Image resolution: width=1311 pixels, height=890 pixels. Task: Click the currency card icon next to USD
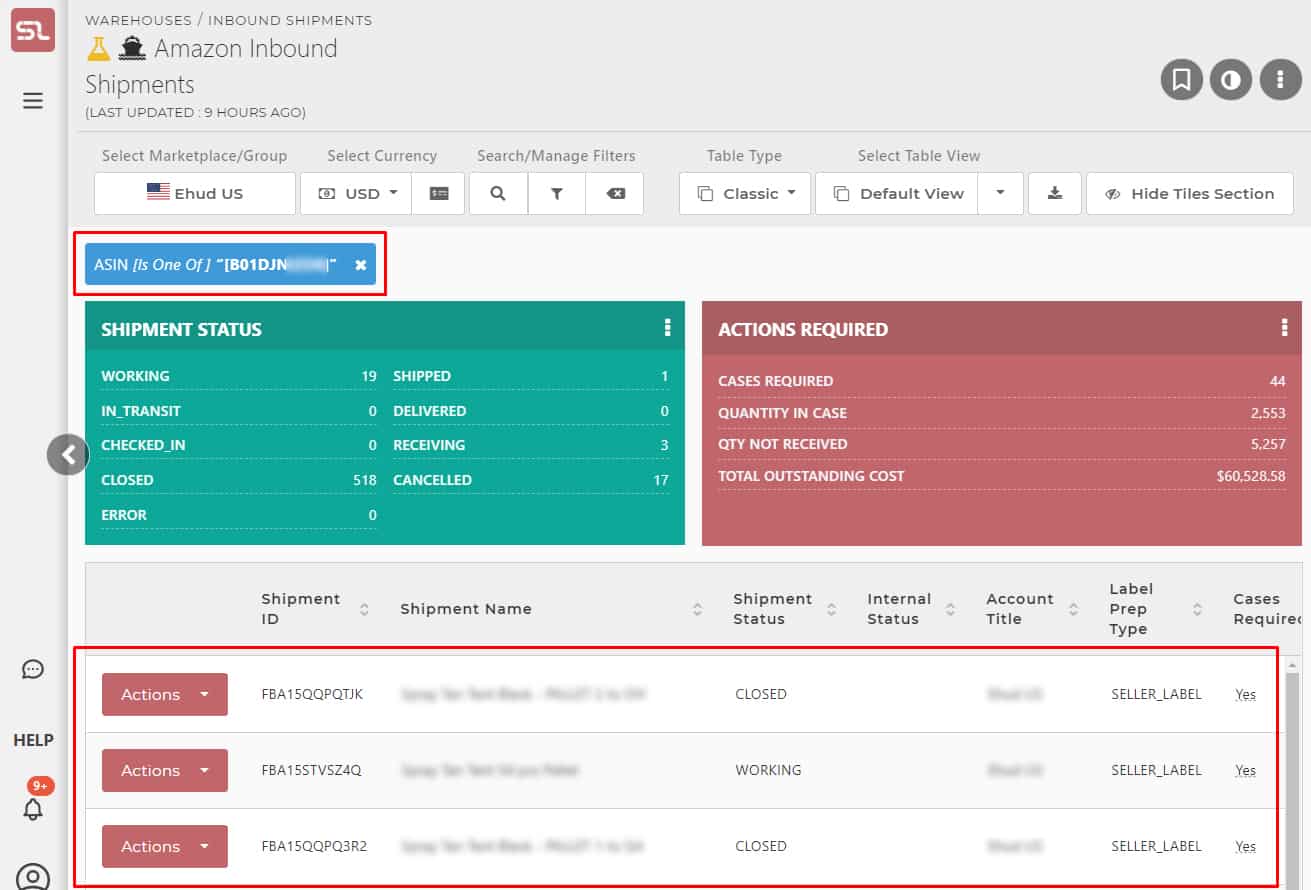click(439, 194)
